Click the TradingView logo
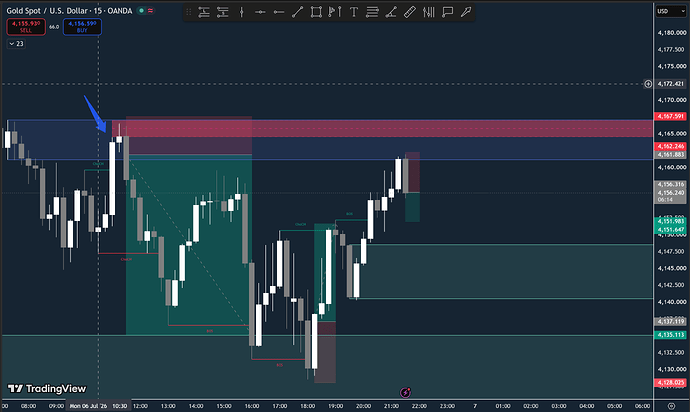This screenshot has width=690, height=412. (x=47, y=388)
